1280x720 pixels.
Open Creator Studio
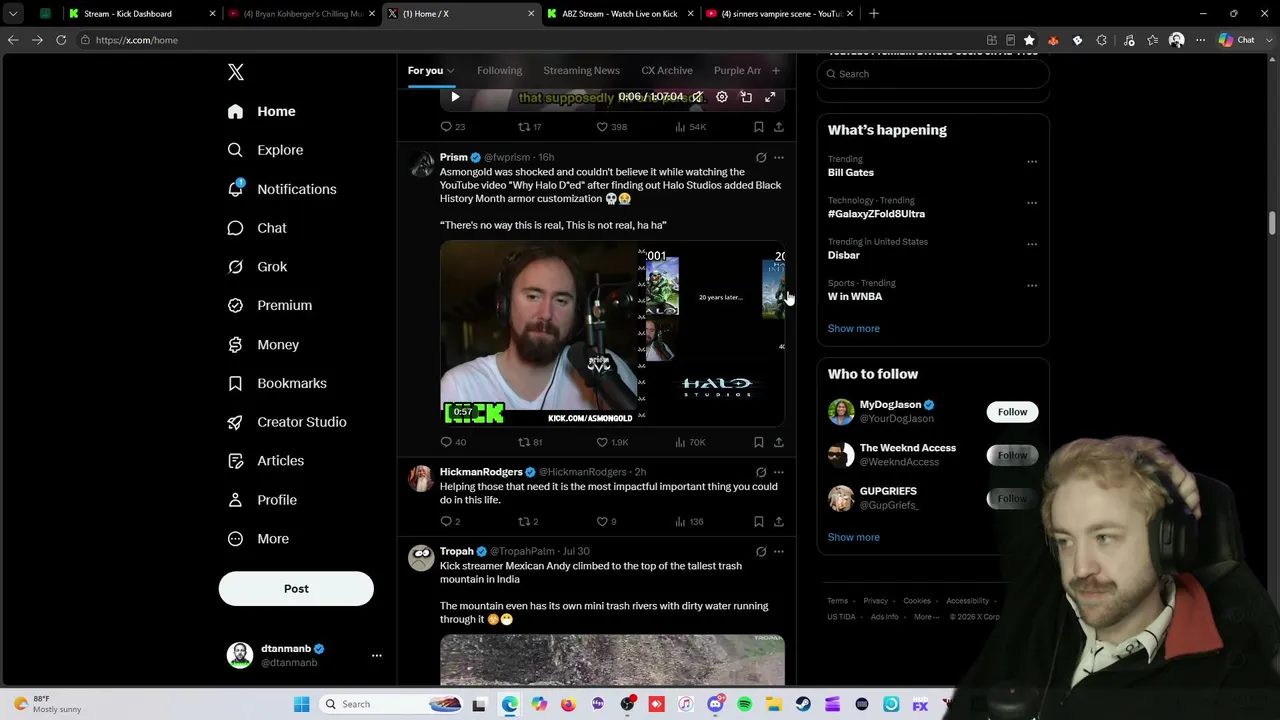click(287, 422)
